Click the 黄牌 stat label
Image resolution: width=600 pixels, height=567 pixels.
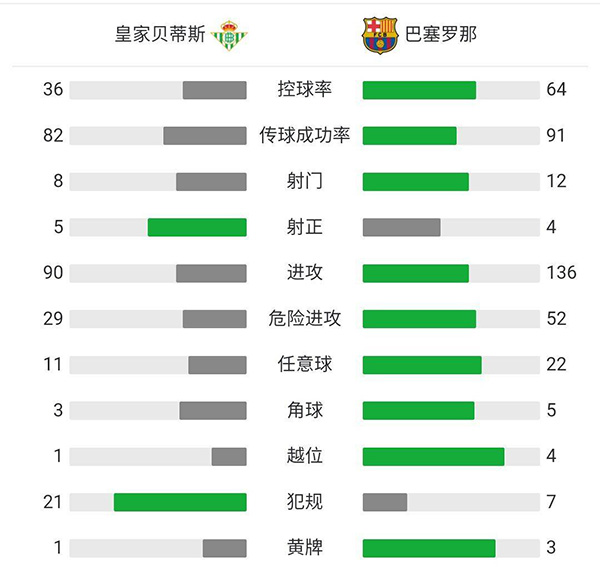click(304, 547)
